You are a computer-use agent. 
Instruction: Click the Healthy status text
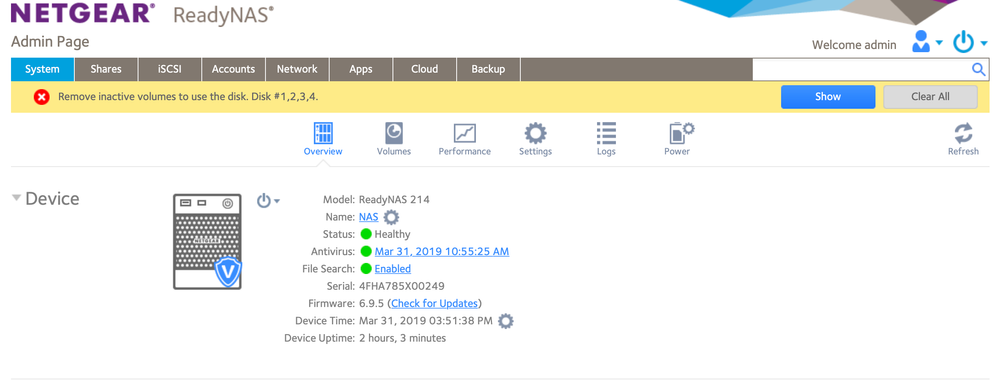(x=392, y=234)
